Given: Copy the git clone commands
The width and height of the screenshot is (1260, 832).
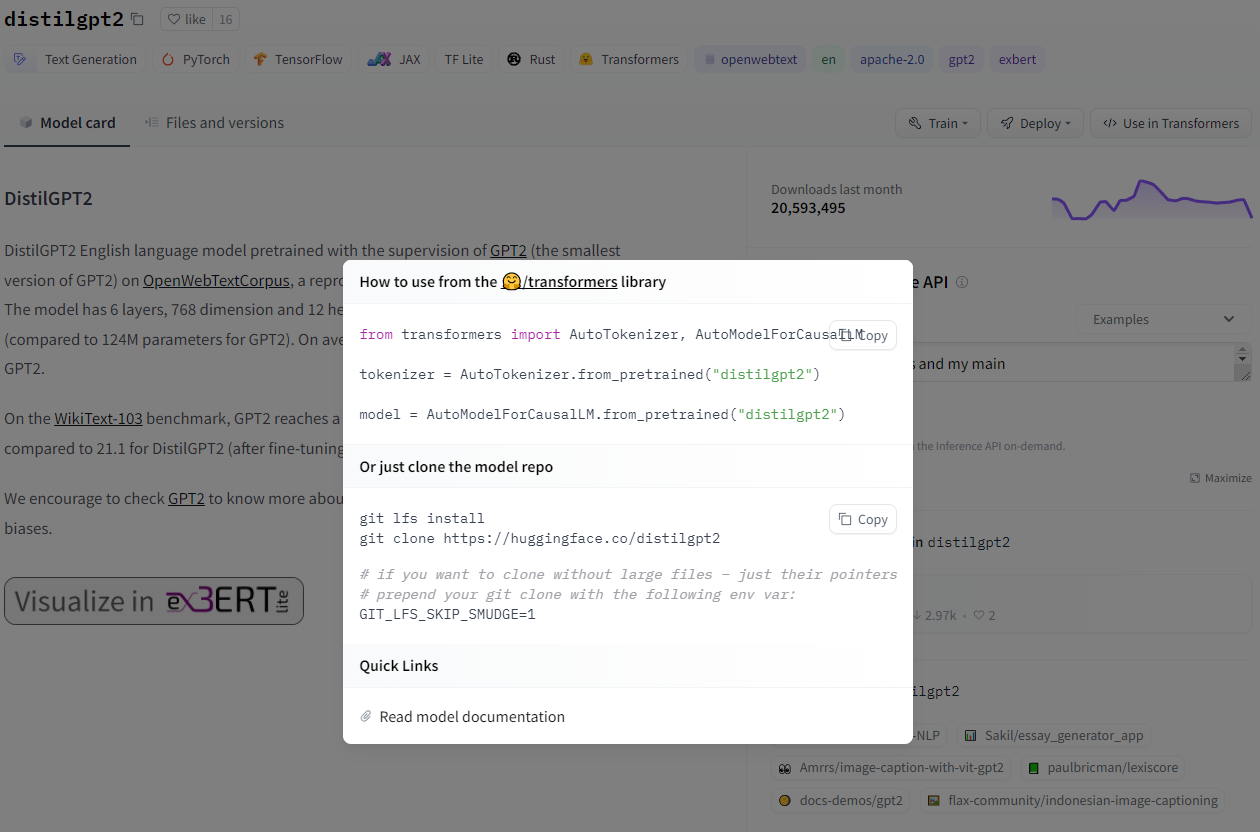Looking at the screenshot, I should point(863,519).
